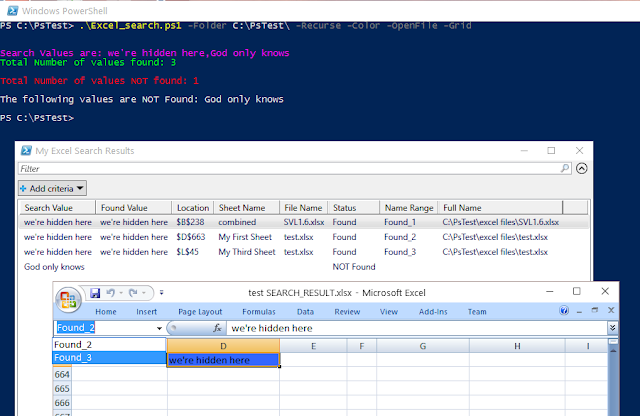Maximize the Microsoft Excel window
Viewport: 640px width, 416px height.
tap(576, 291)
